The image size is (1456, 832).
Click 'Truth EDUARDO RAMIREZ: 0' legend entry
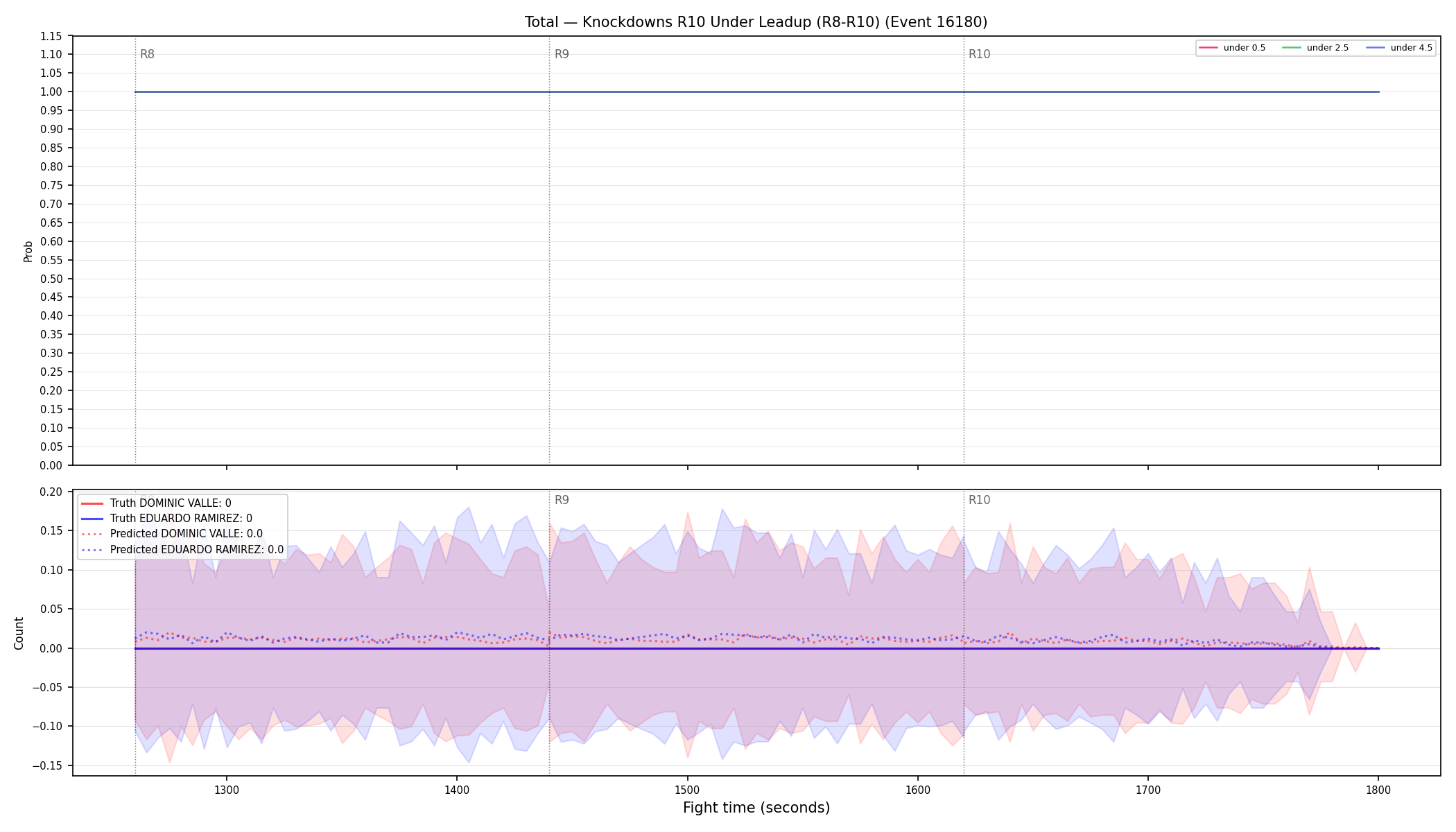point(181,519)
